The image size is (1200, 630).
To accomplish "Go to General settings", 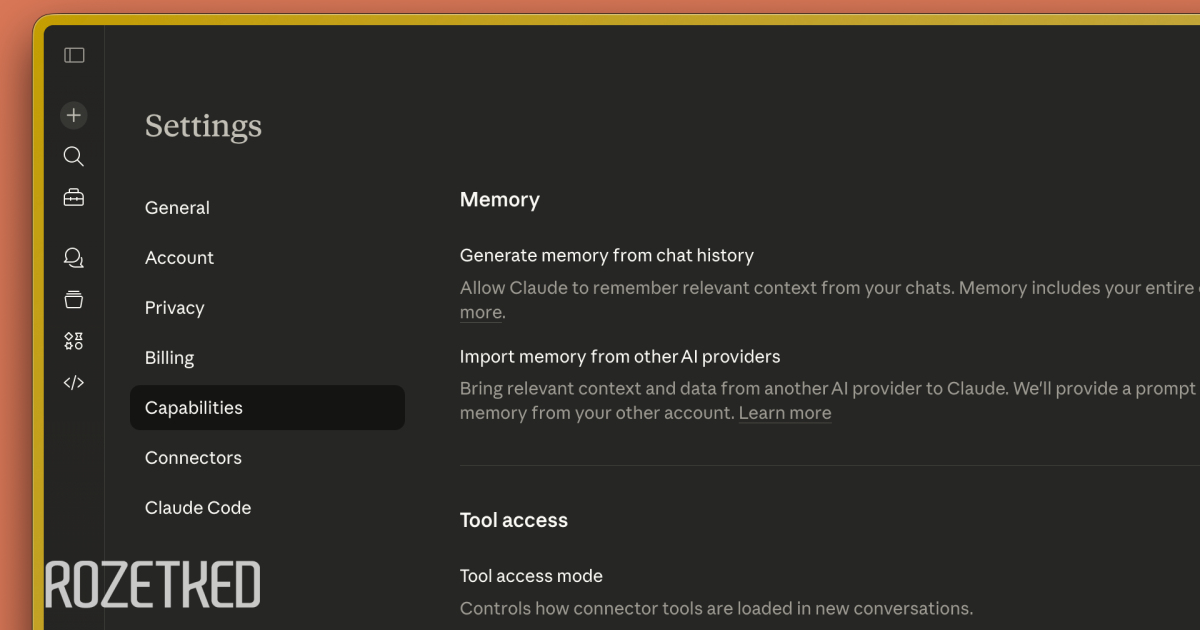I will pos(177,208).
